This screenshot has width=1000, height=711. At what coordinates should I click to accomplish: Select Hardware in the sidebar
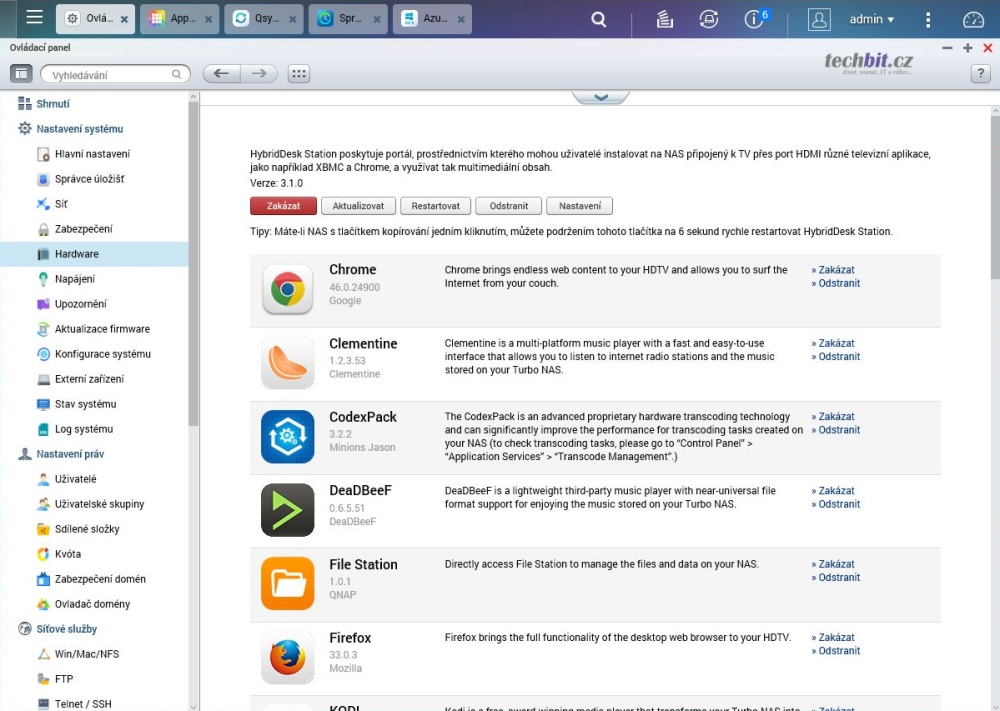(x=76, y=254)
